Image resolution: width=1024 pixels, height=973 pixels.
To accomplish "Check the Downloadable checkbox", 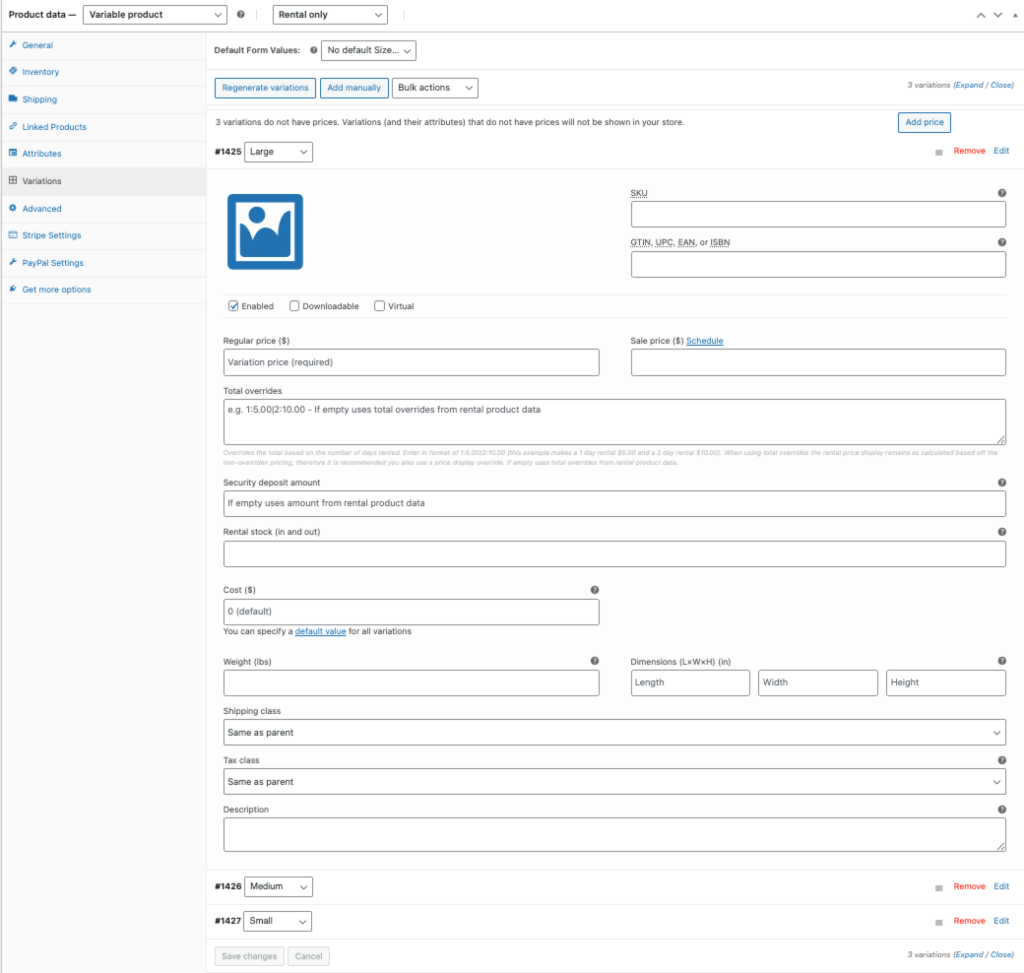I will pyautogui.click(x=295, y=306).
